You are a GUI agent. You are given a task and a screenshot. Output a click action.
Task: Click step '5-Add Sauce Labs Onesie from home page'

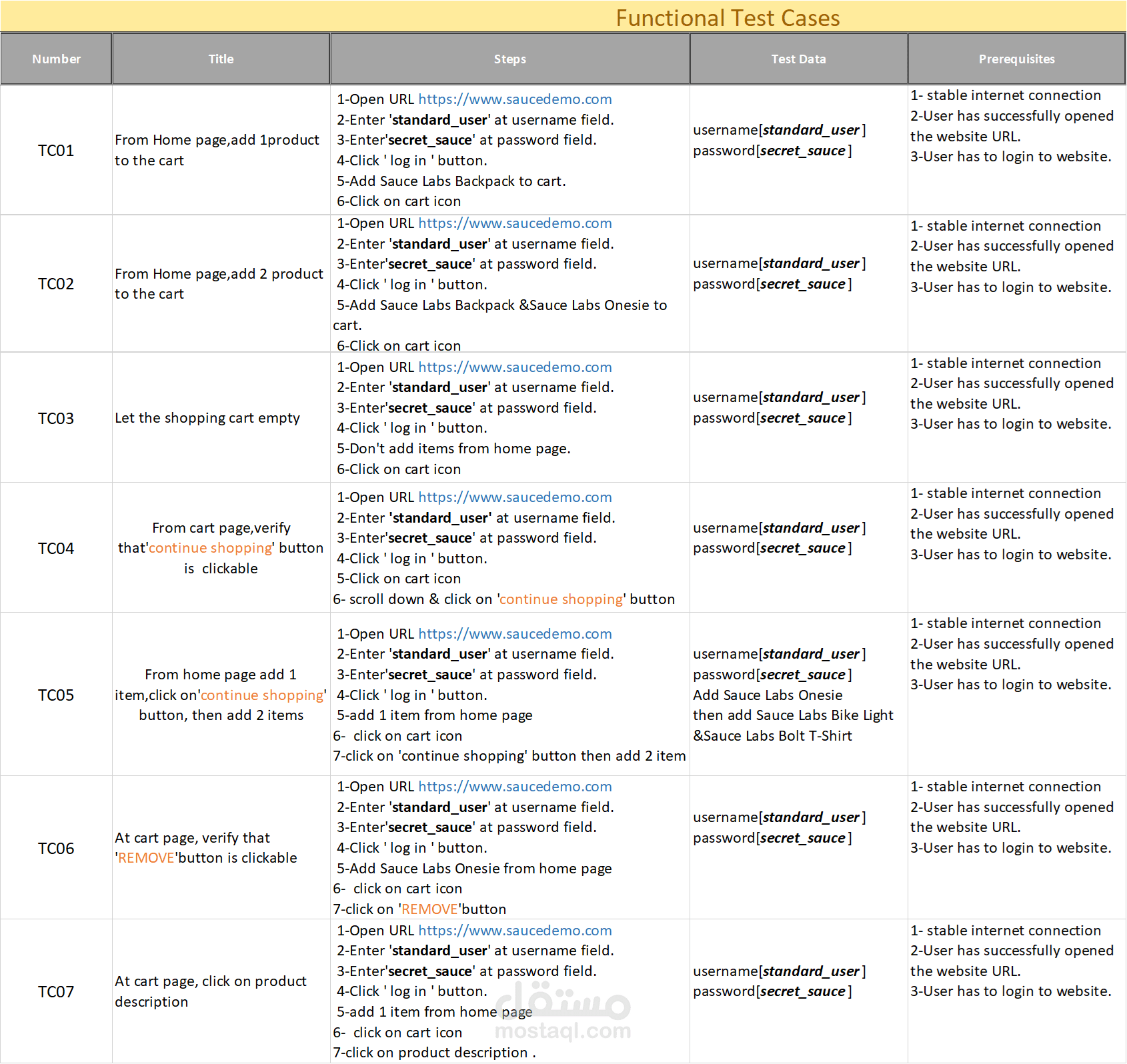(474, 869)
